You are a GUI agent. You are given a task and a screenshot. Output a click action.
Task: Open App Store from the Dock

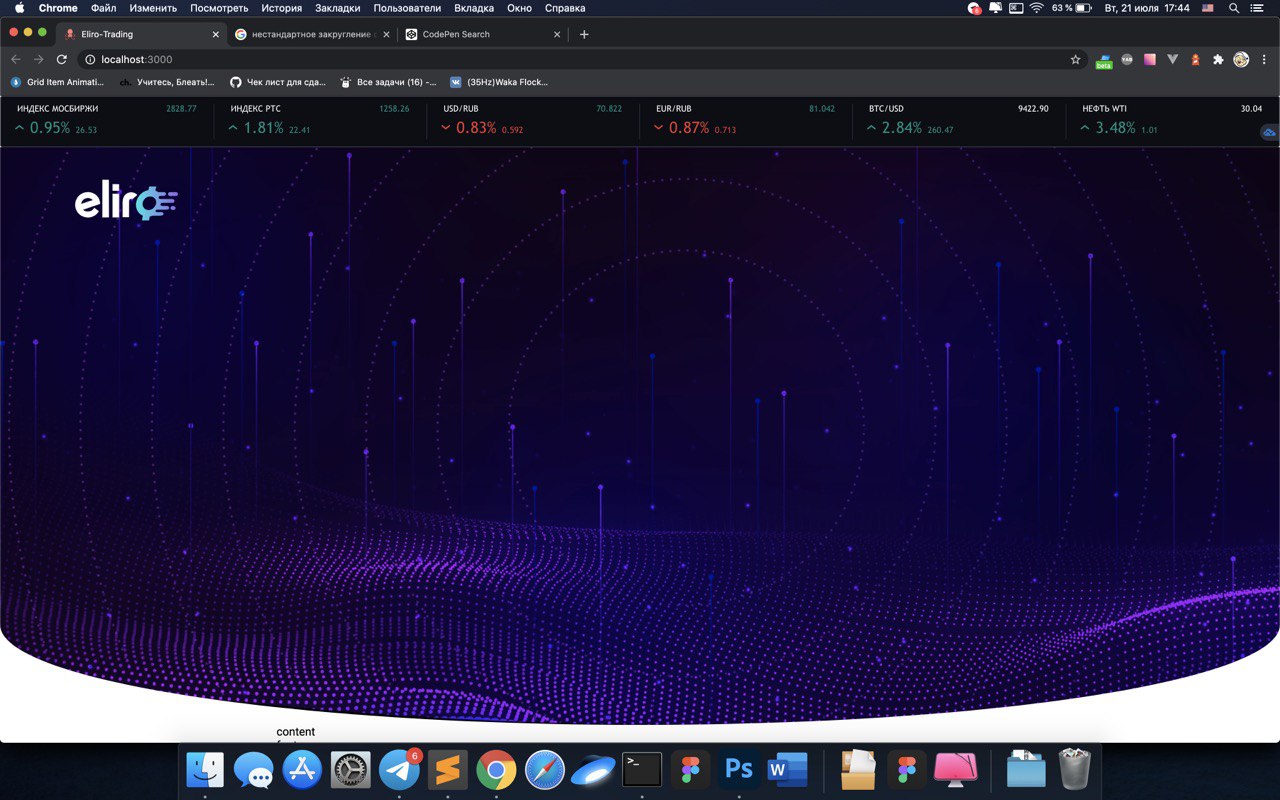coord(302,770)
